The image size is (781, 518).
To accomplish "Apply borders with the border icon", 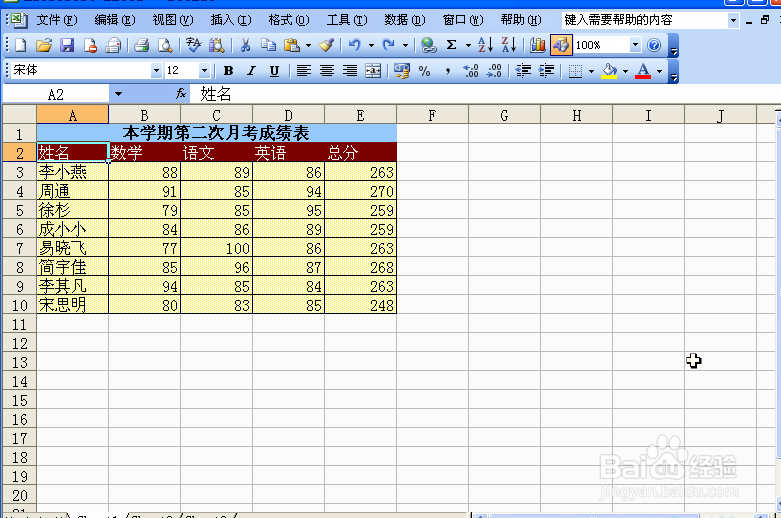I will coord(575,71).
